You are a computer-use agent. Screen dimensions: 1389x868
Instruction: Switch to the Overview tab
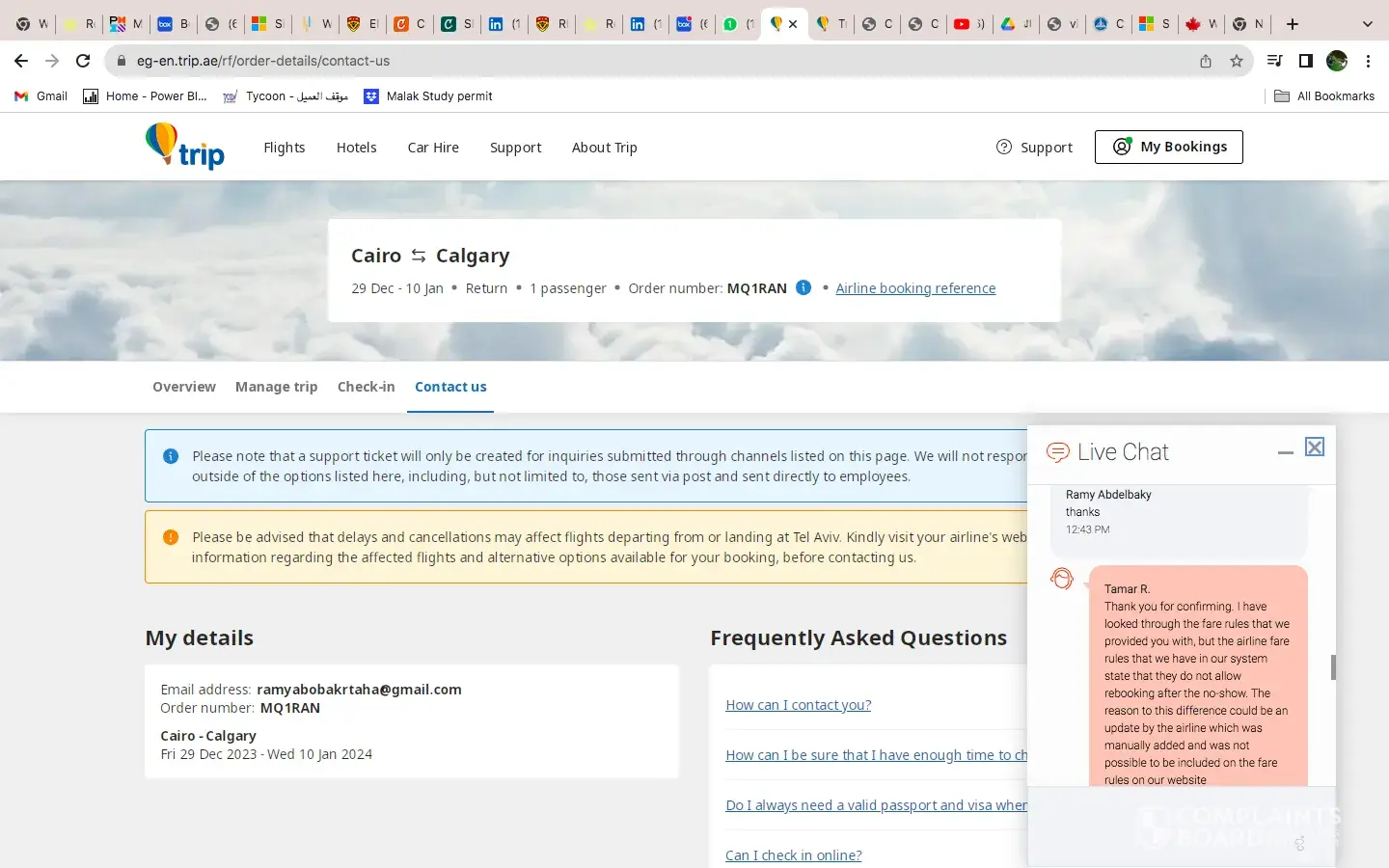(184, 387)
